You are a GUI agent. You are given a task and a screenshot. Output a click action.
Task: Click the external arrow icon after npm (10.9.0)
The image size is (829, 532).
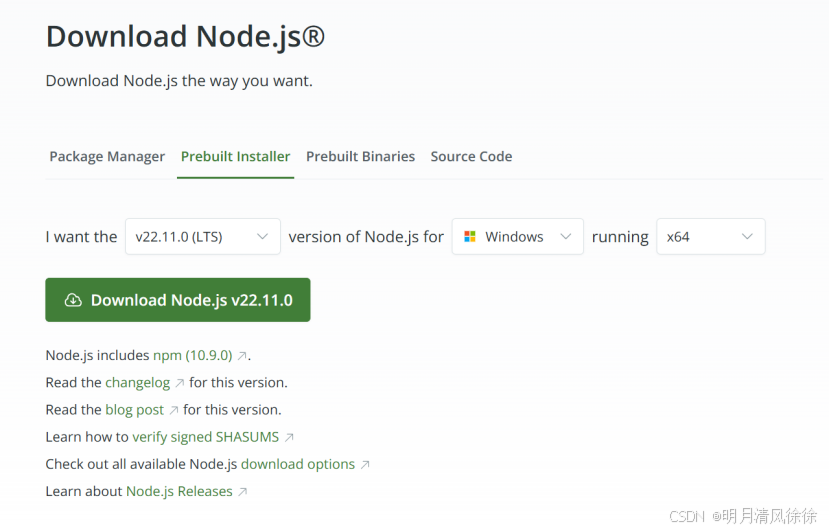pyautogui.click(x=242, y=356)
